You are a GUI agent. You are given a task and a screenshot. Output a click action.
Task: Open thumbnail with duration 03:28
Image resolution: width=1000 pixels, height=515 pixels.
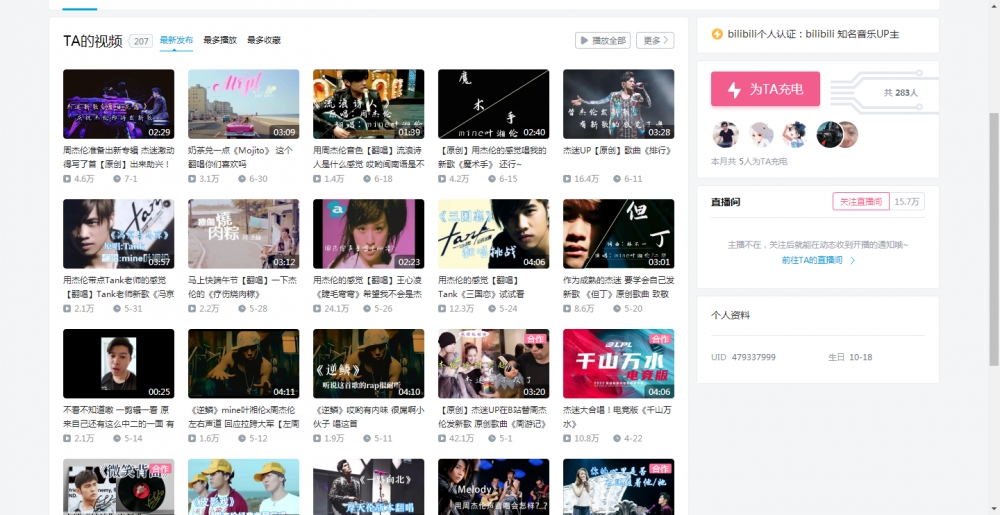point(619,104)
